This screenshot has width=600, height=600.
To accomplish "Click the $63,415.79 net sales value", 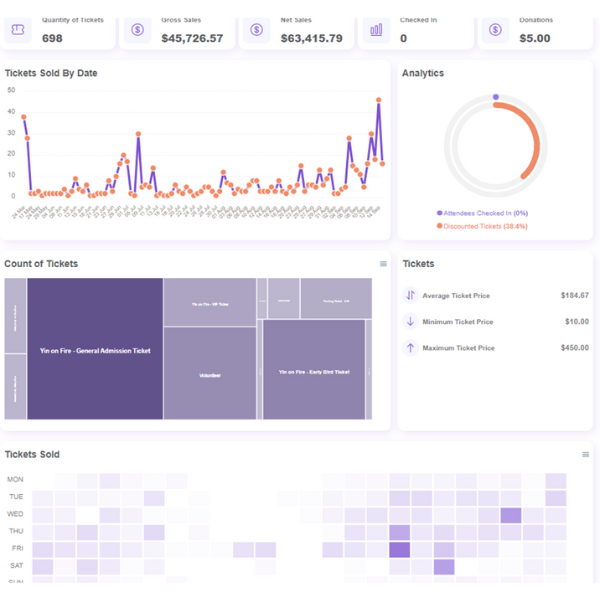I will (311, 38).
